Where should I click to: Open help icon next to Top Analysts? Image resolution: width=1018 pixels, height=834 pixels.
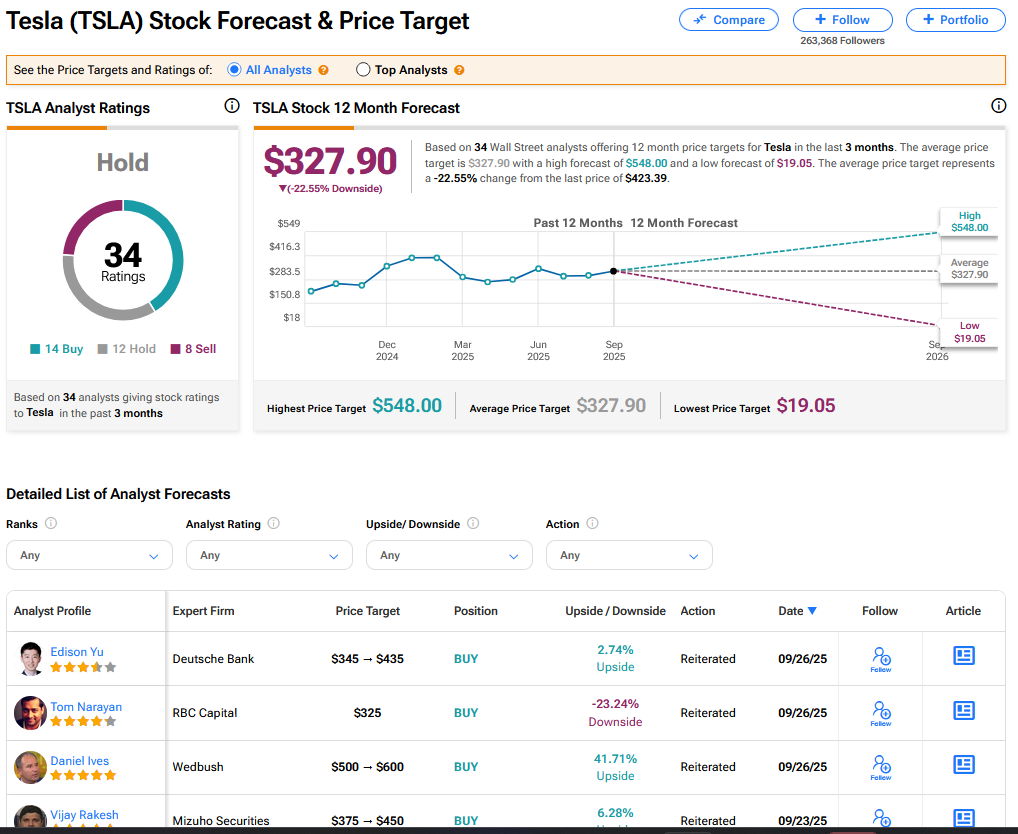click(x=459, y=70)
